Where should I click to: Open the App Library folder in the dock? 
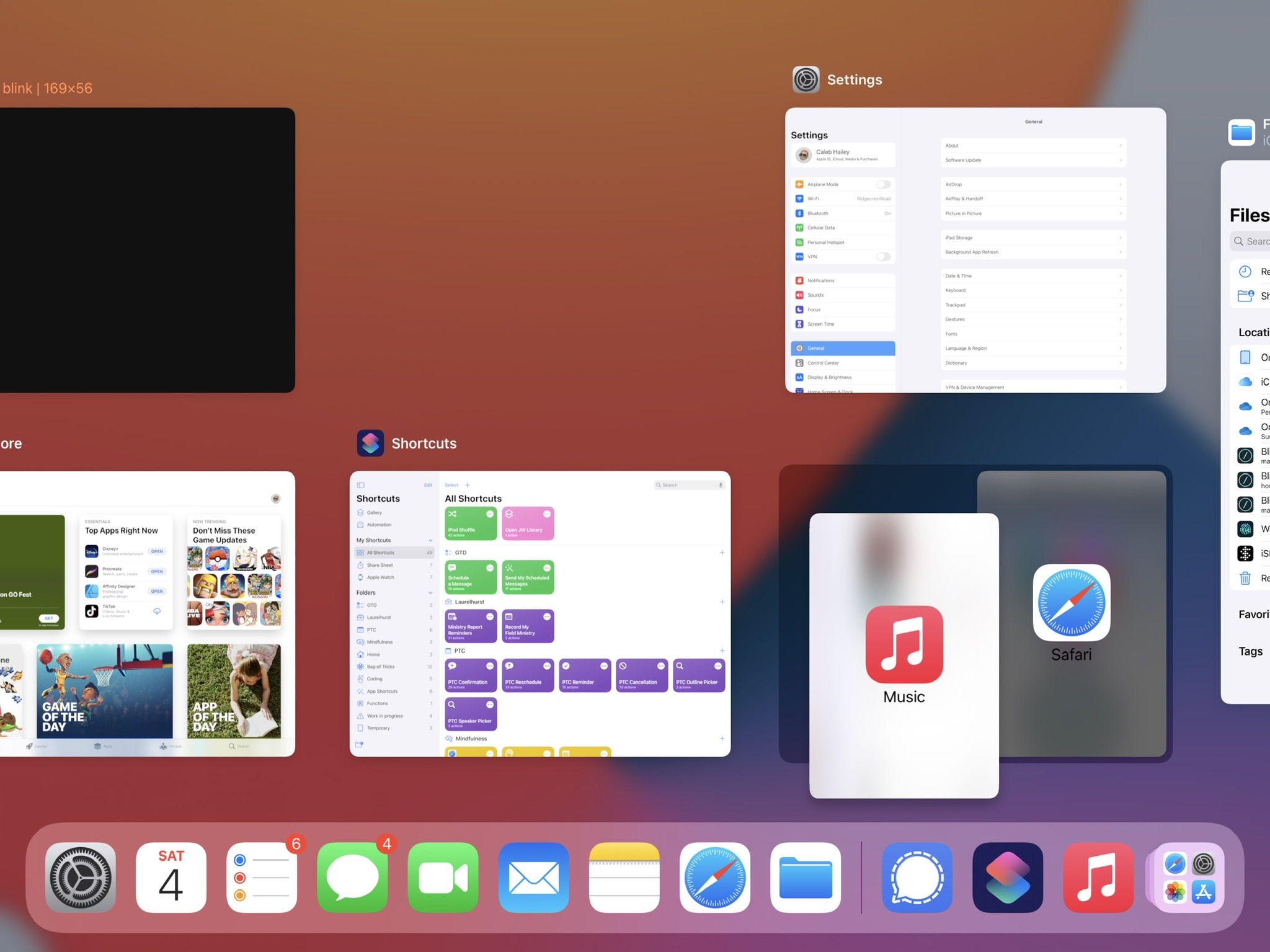point(1189,877)
